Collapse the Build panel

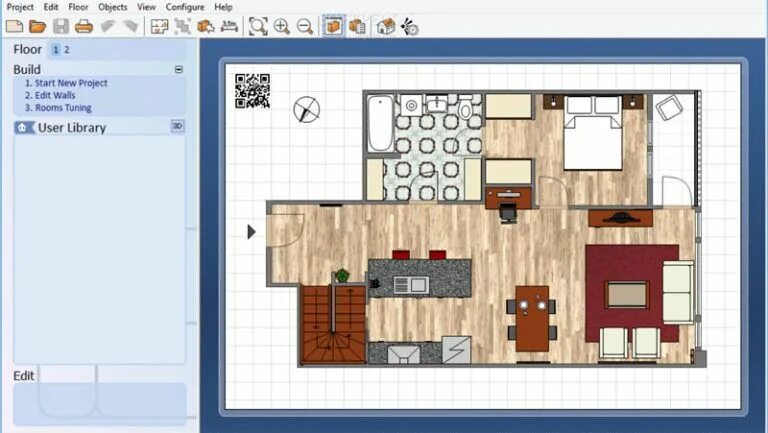(x=178, y=70)
